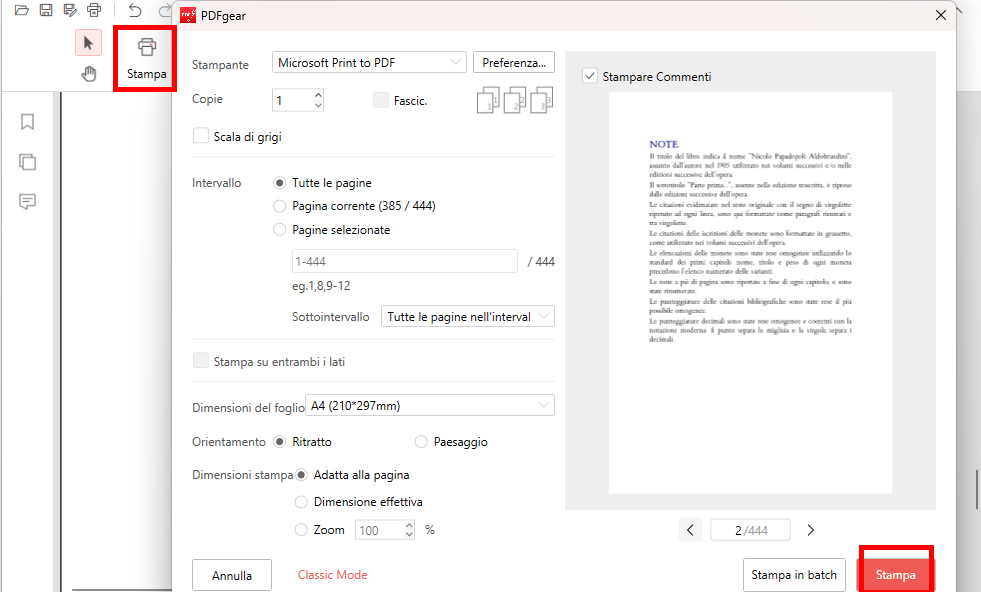The height and width of the screenshot is (592, 981).
Task: Click the Stampa in batch button
Action: [x=794, y=575]
